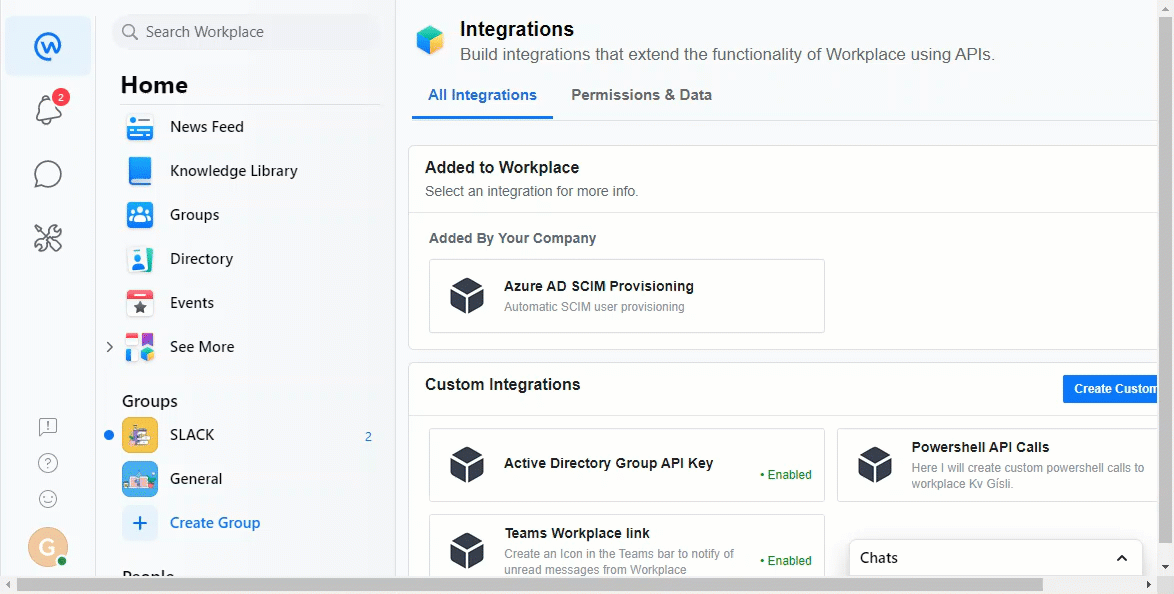The width and height of the screenshot is (1174, 594).
Task: Open the Azure AD SCIM Provisioning integration
Action: [626, 296]
